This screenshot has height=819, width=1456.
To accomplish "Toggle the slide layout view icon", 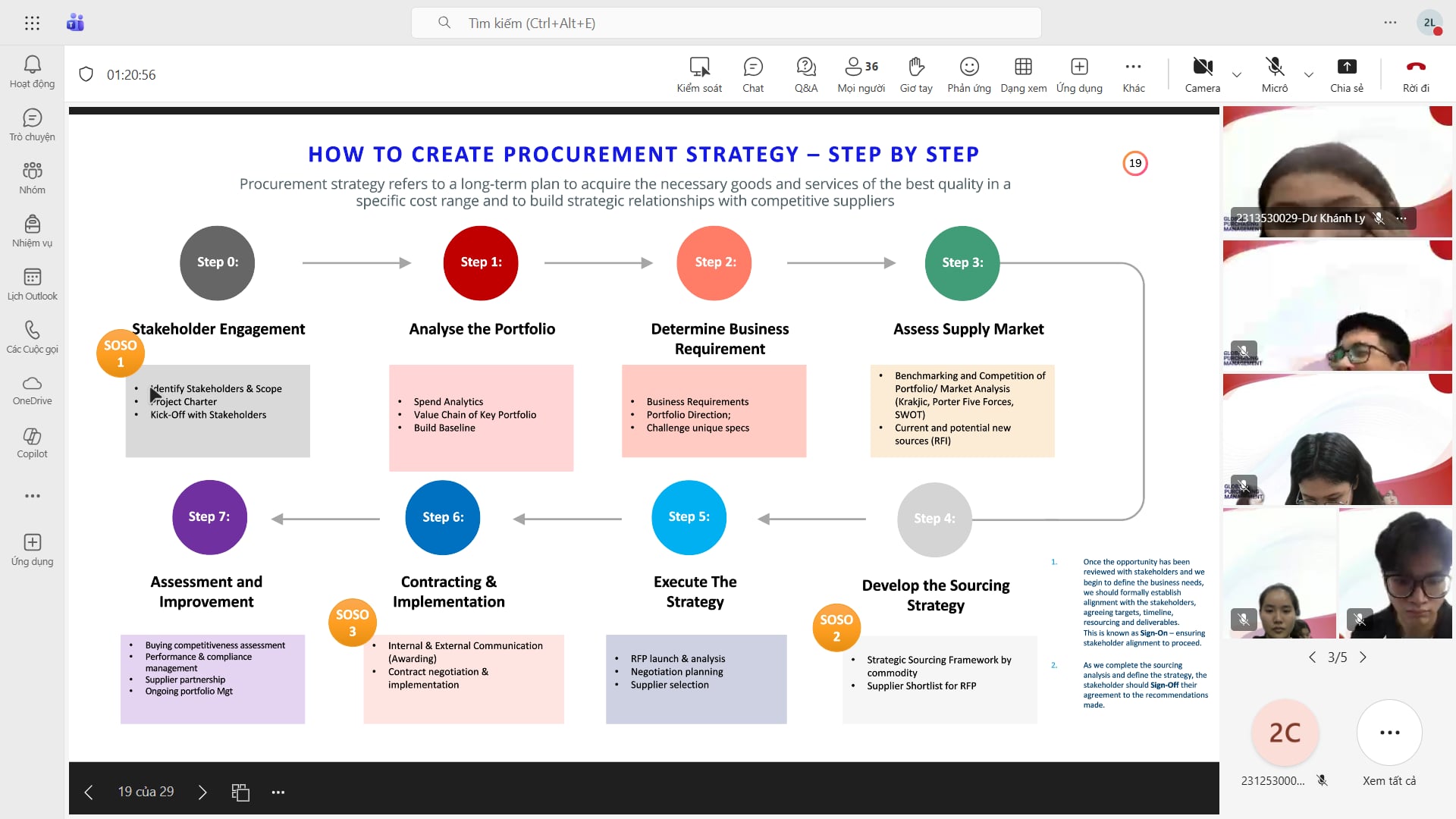I will pyautogui.click(x=240, y=792).
